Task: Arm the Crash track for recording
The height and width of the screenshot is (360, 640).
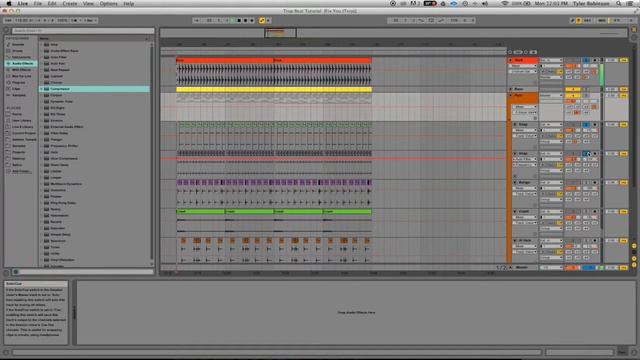Action: [x=595, y=211]
